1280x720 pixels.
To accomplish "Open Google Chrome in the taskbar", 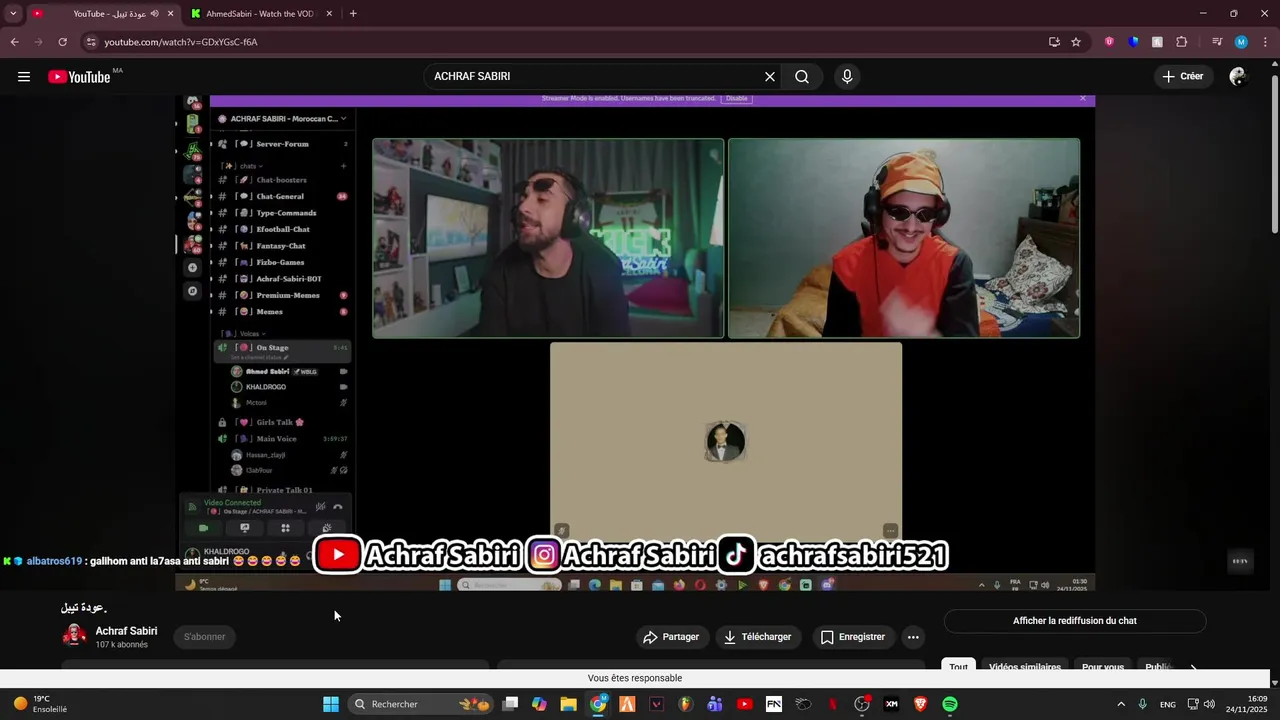I will (x=598, y=704).
